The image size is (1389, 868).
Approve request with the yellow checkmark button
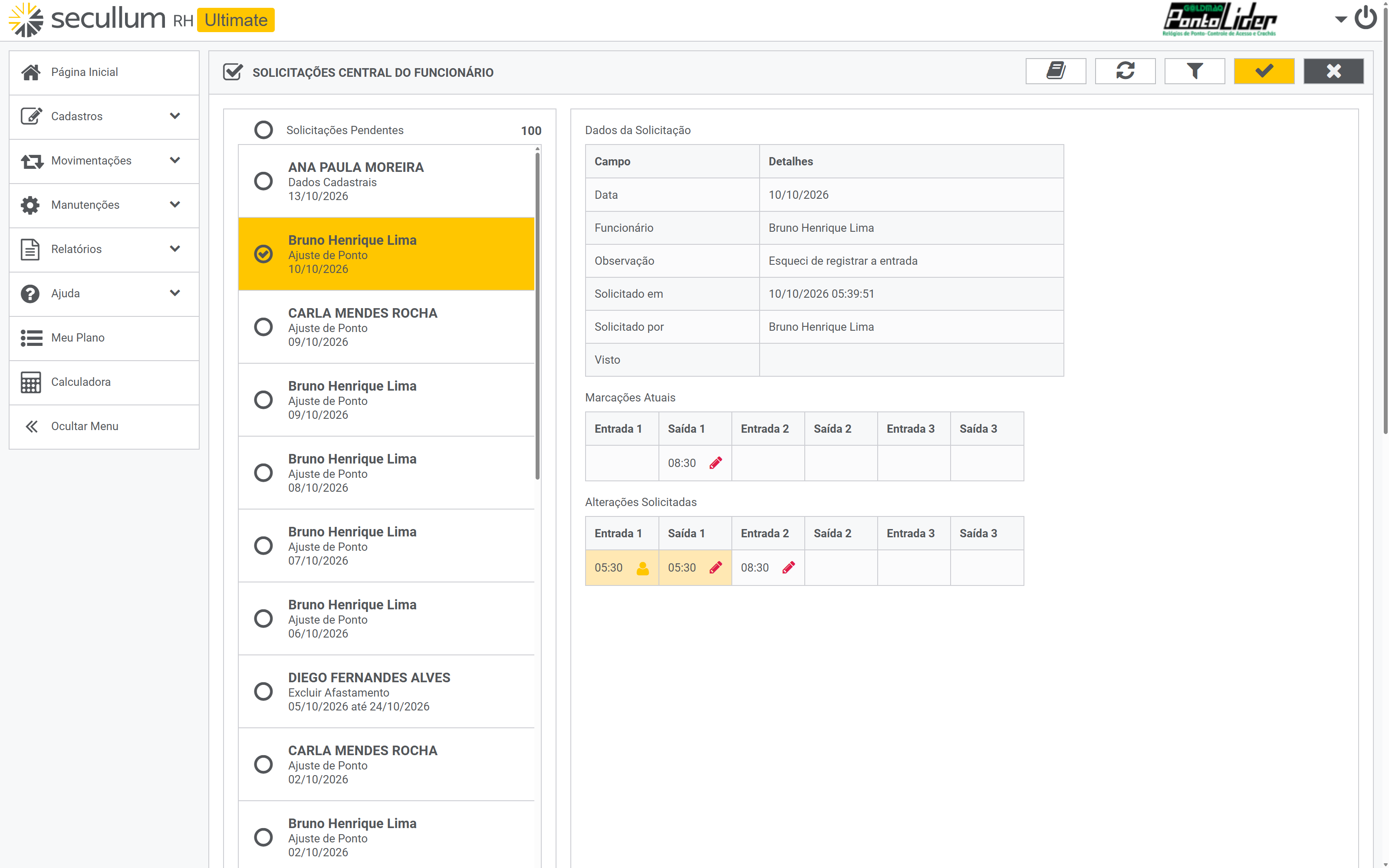[1264, 71]
